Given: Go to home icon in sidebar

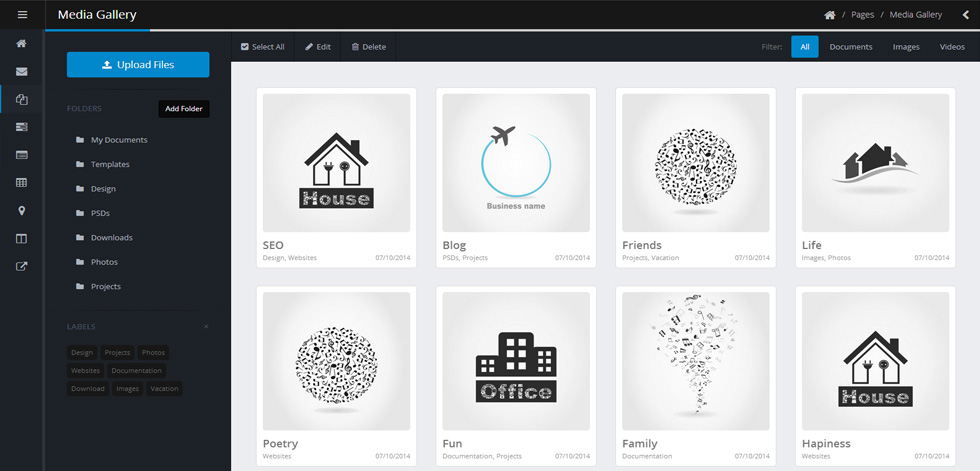Looking at the screenshot, I should click(22, 44).
